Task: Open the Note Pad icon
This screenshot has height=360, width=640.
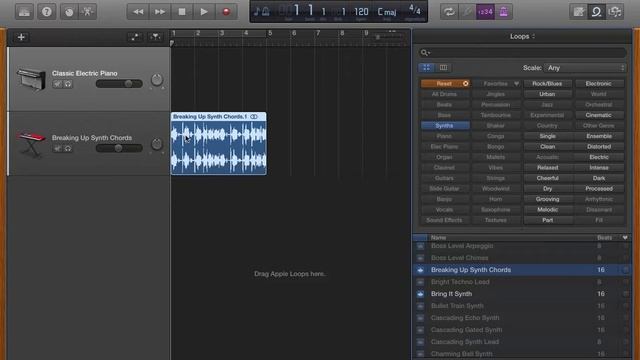Action: coord(578,12)
